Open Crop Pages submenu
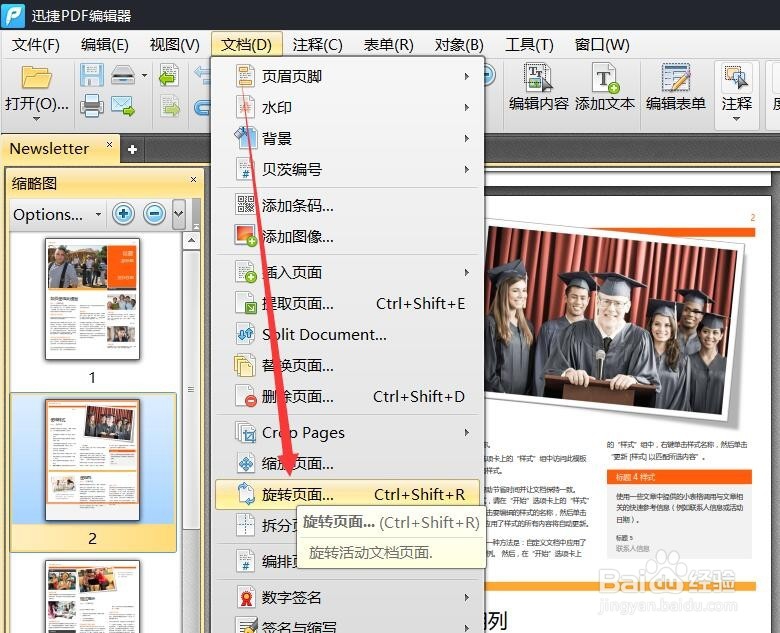 [x=349, y=432]
